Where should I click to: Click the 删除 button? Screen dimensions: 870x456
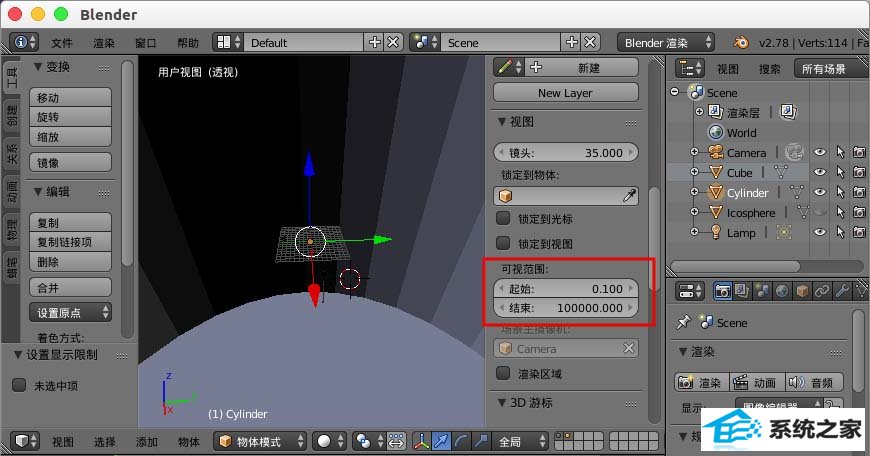pyautogui.click(x=70, y=262)
